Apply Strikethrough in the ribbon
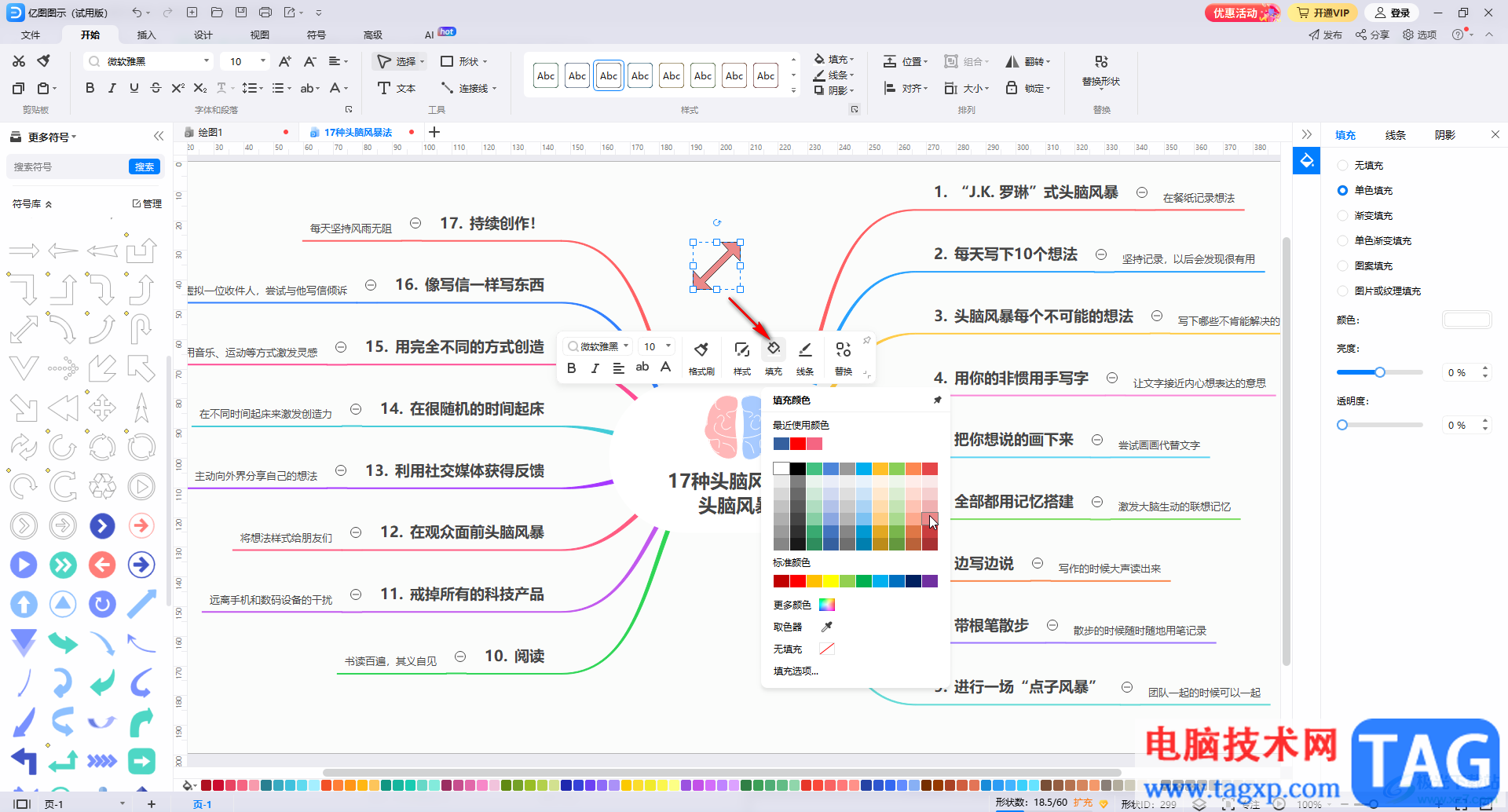 pos(156,88)
